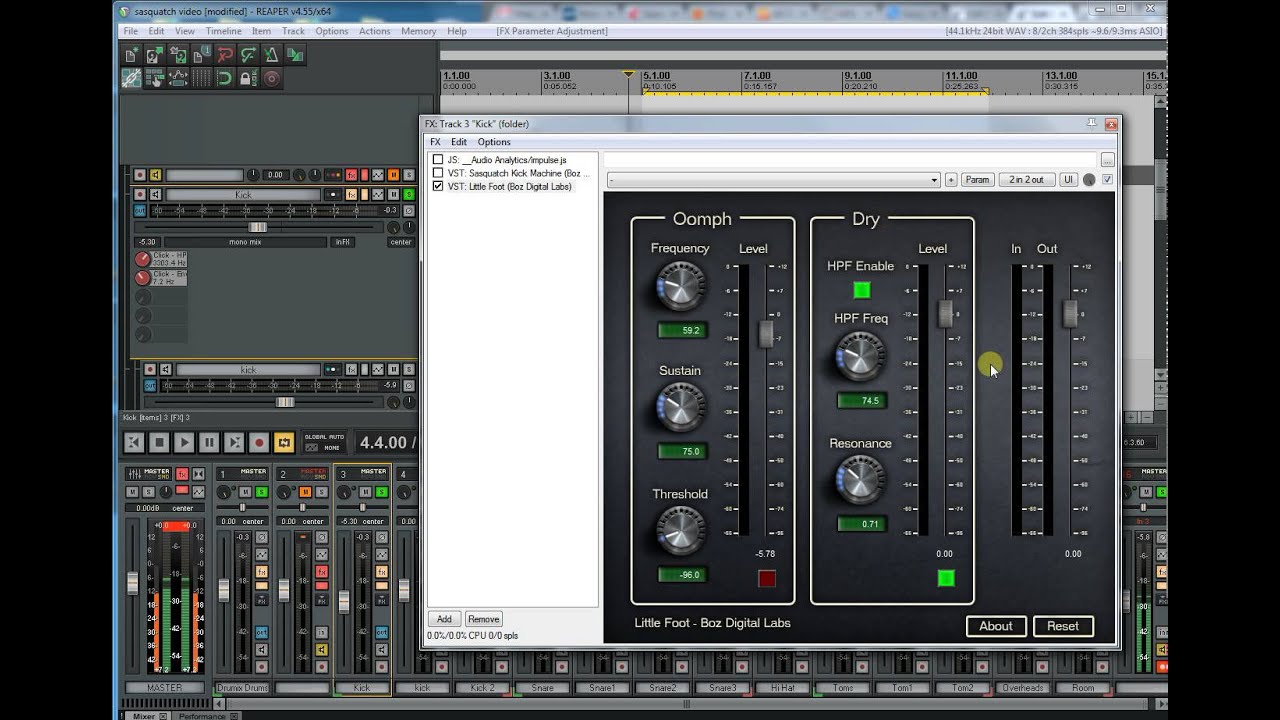This screenshot has height=720, width=1280.
Task: Open the Param menu button
Action: 977,180
